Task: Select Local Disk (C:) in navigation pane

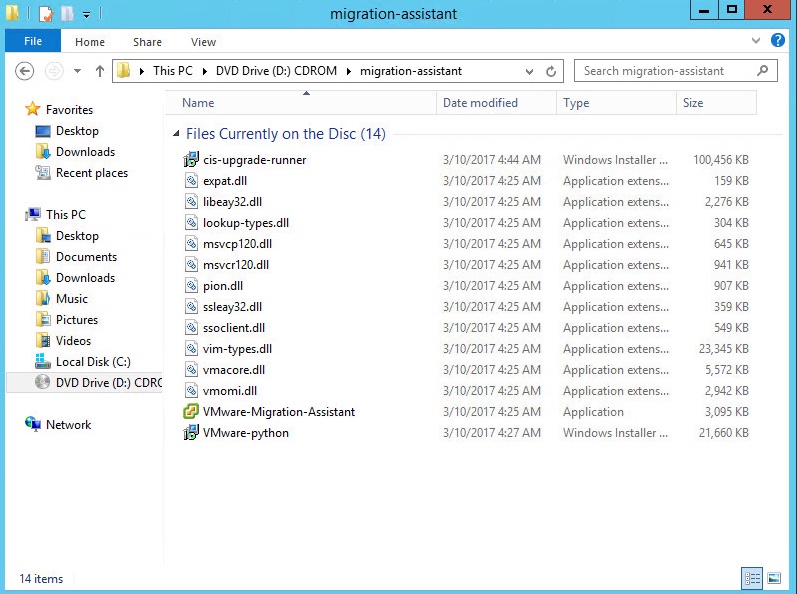Action: [93, 362]
